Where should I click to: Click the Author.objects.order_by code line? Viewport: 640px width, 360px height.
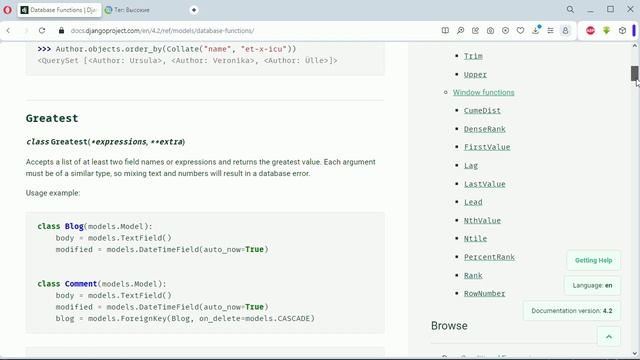point(167,49)
